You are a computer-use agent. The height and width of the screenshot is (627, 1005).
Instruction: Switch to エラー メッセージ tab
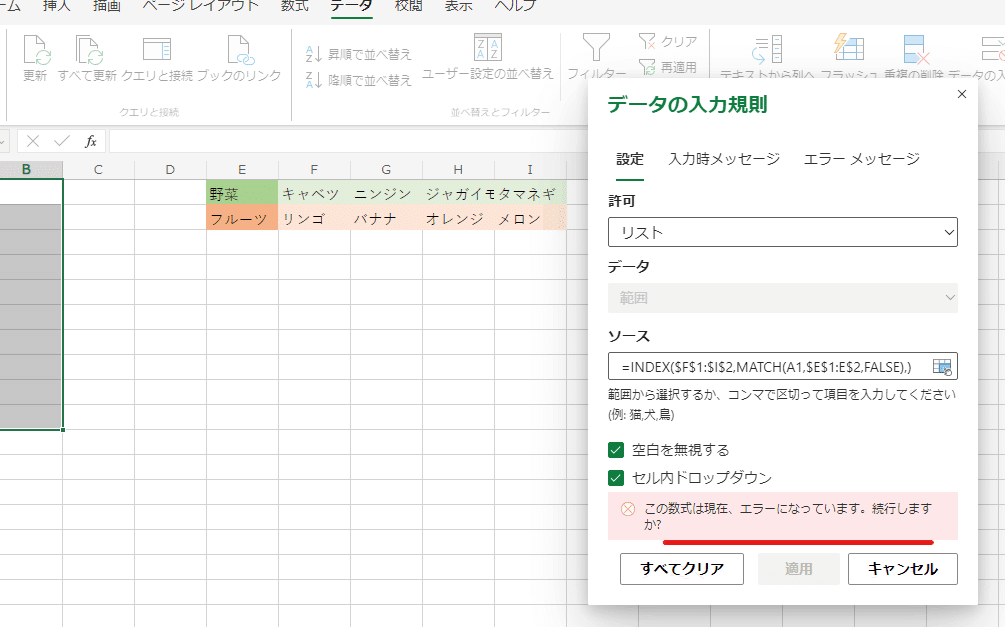(x=861, y=159)
